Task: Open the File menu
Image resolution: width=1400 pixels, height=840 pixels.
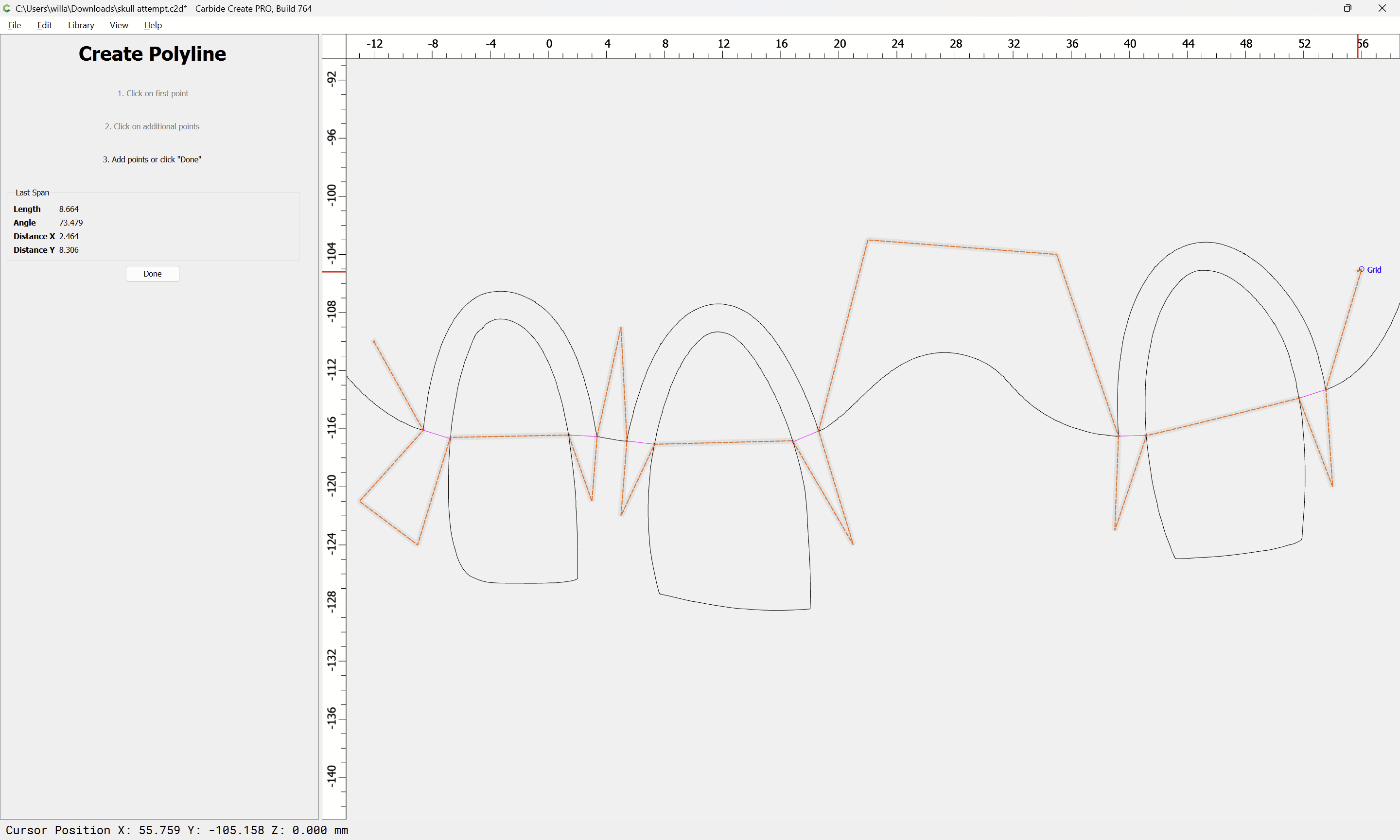Action: (x=14, y=25)
